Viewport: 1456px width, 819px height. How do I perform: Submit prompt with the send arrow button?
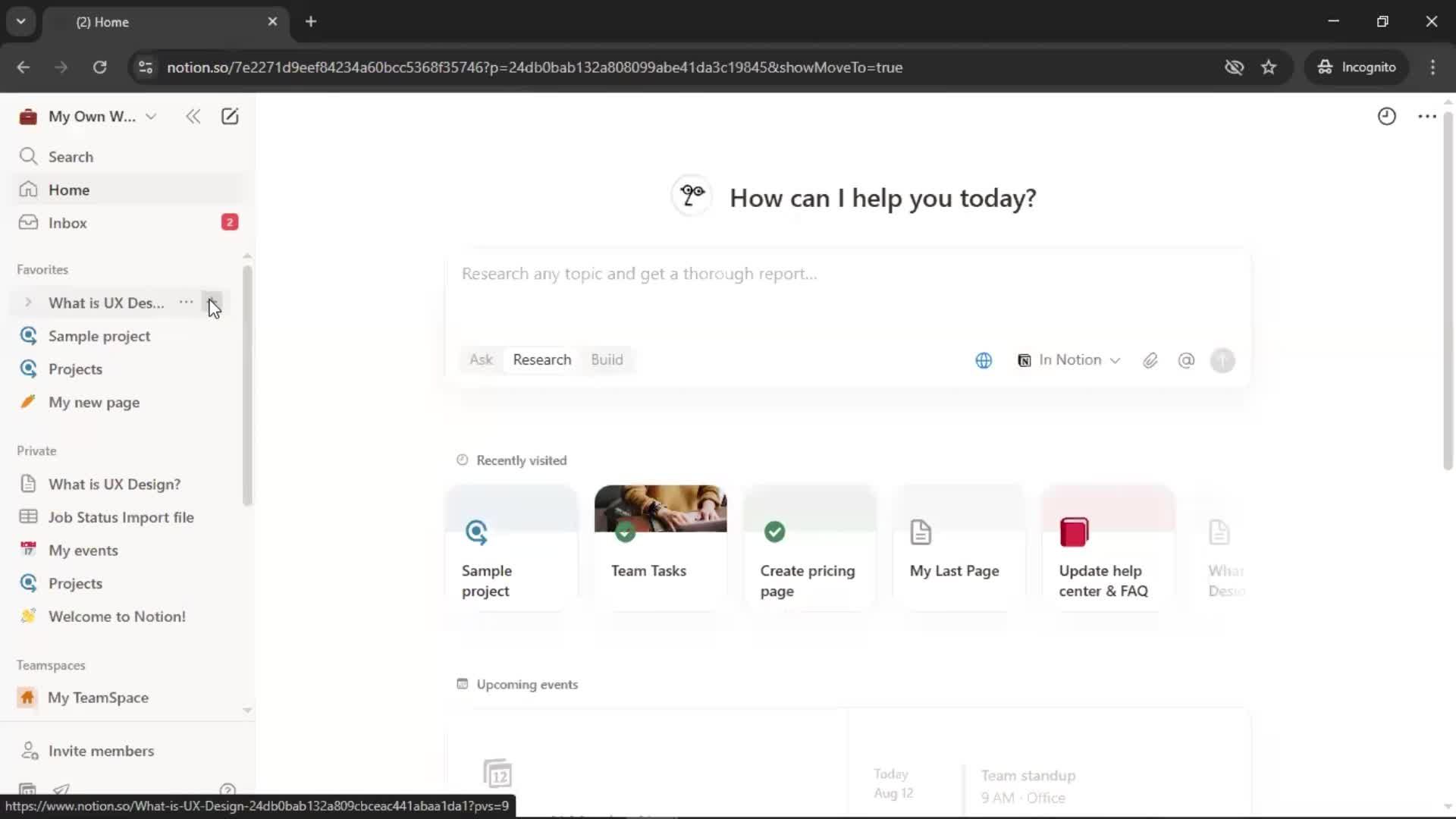(x=1222, y=361)
